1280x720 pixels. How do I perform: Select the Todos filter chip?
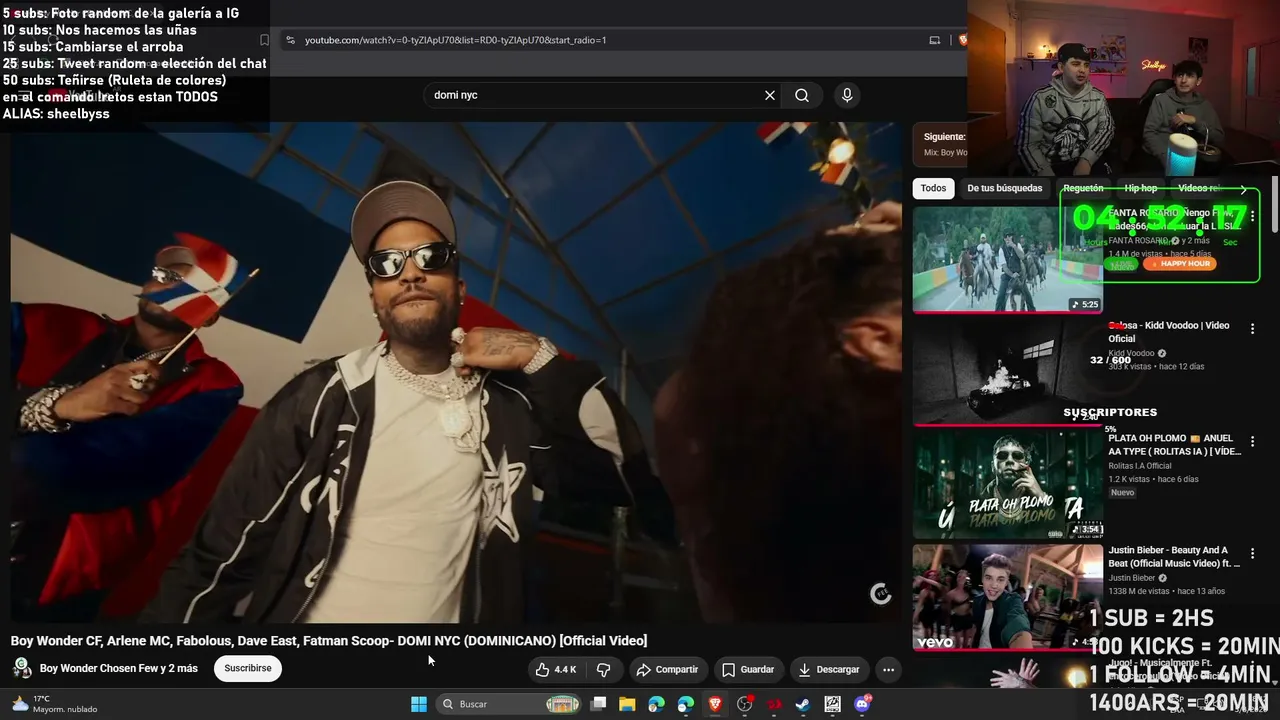pyautogui.click(x=933, y=188)
